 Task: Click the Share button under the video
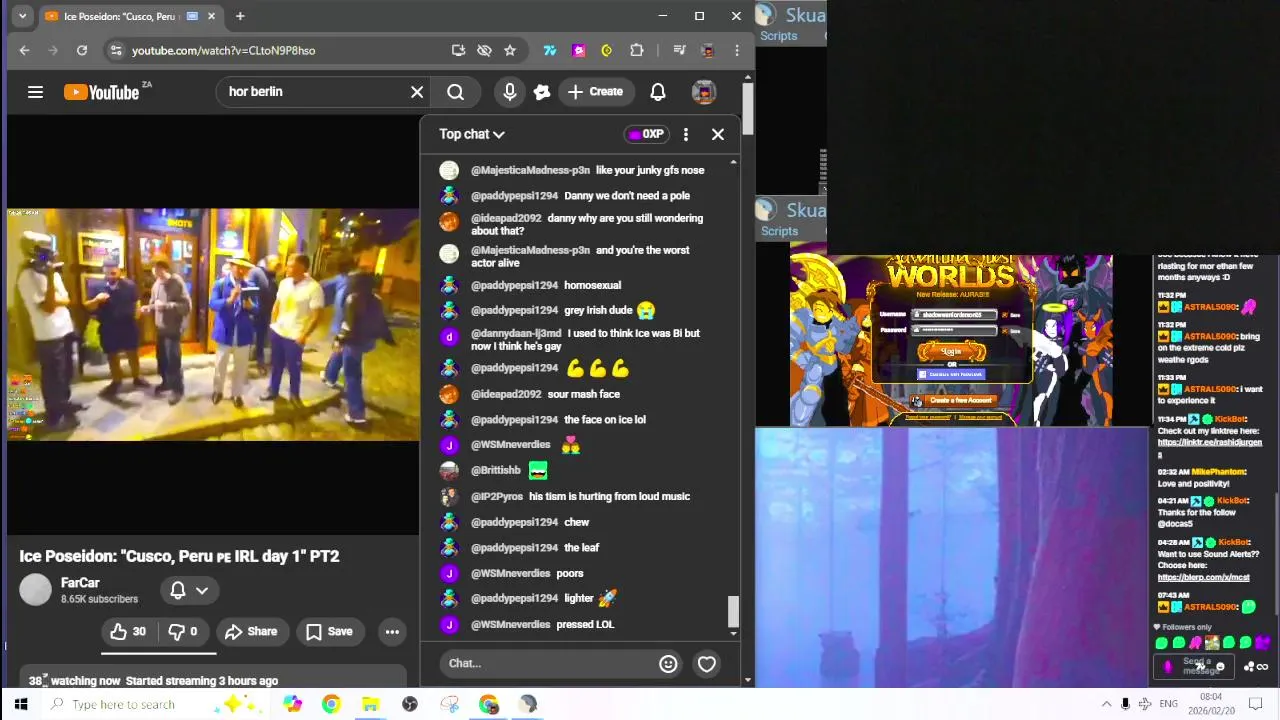(x=251, y=631)
